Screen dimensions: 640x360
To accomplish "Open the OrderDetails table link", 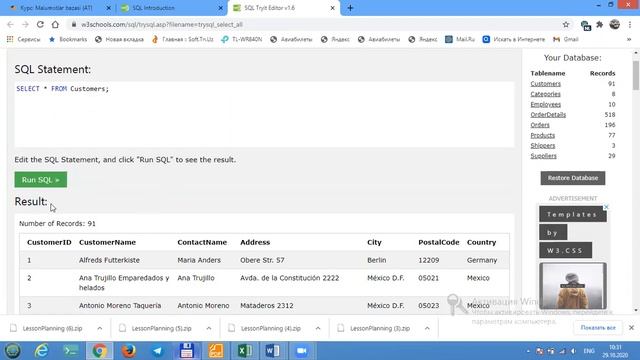I will click(x=548, y=115).
